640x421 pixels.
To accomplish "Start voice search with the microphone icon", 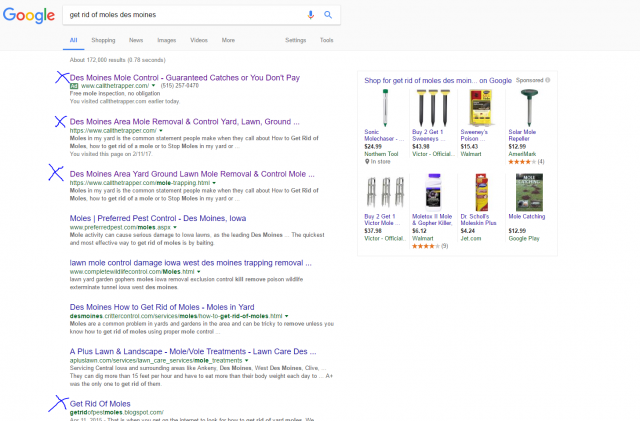I will click(311, 15).
